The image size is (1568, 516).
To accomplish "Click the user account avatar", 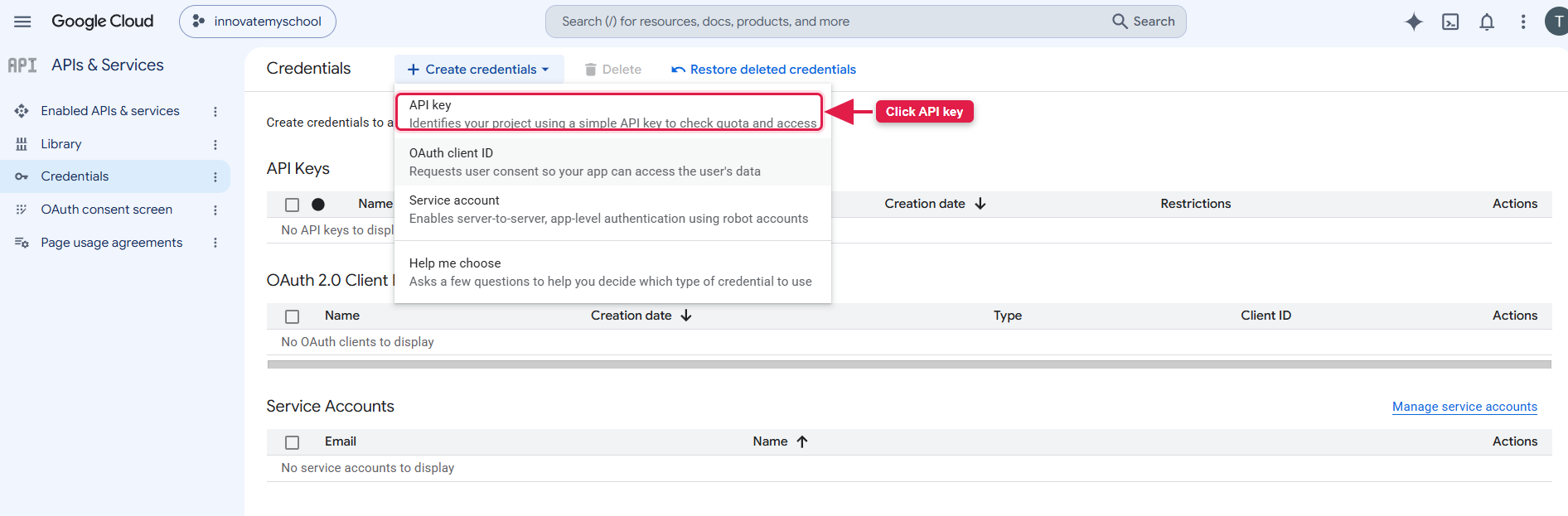I will click(x=1556, y=22).
